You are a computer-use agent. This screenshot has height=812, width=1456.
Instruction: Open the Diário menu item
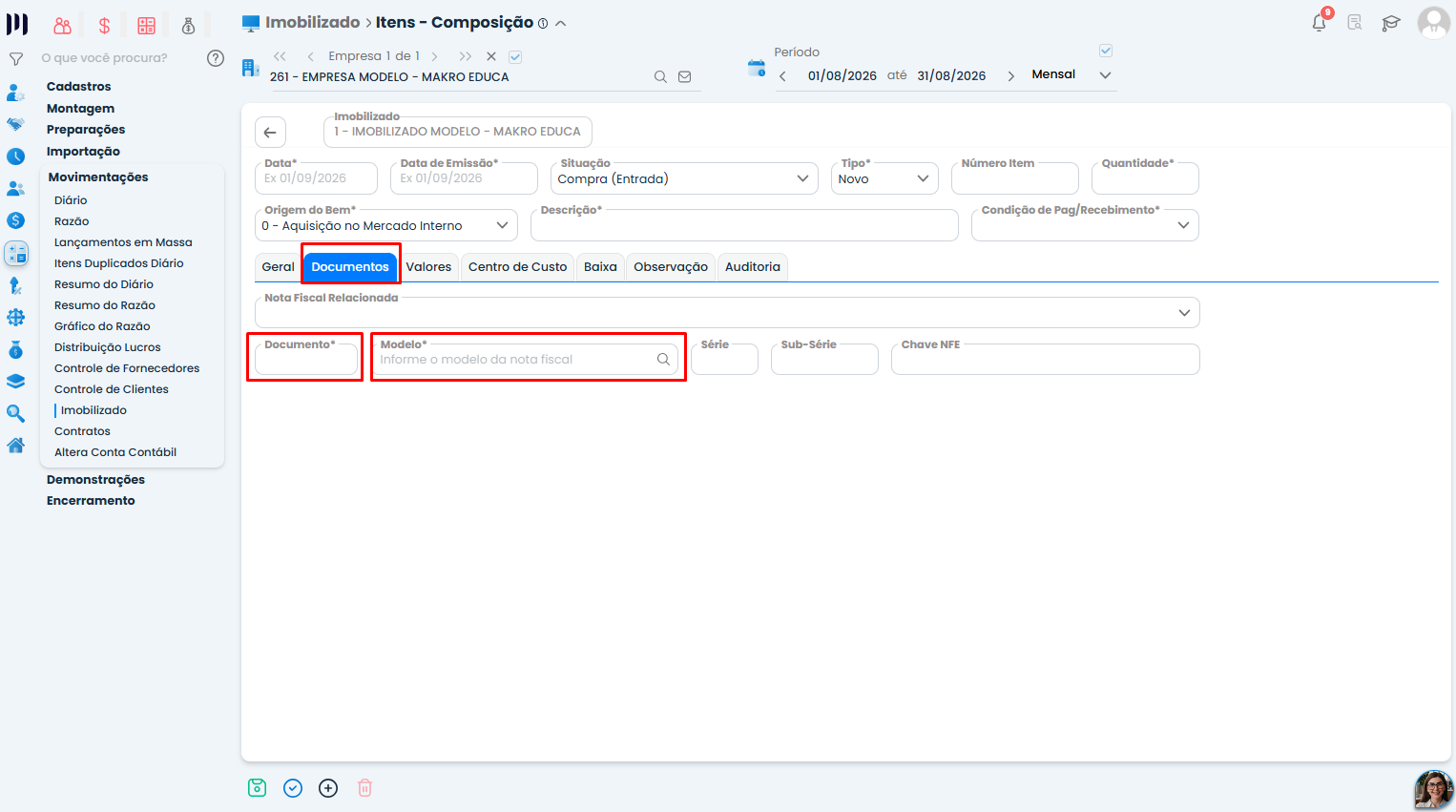[x=71, y=200]
